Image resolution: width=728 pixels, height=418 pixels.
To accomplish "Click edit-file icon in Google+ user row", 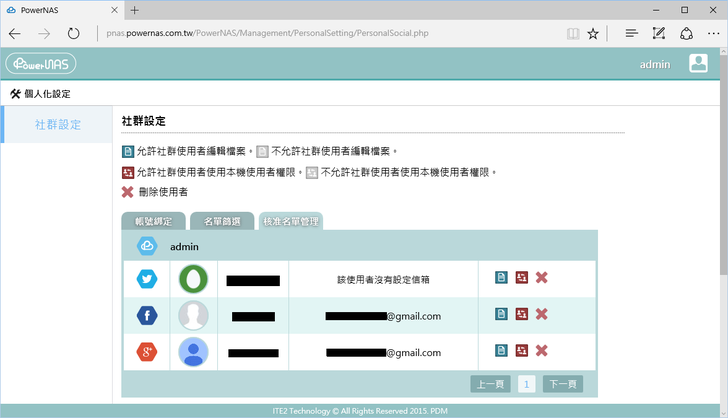I will [x=502, y=351].
